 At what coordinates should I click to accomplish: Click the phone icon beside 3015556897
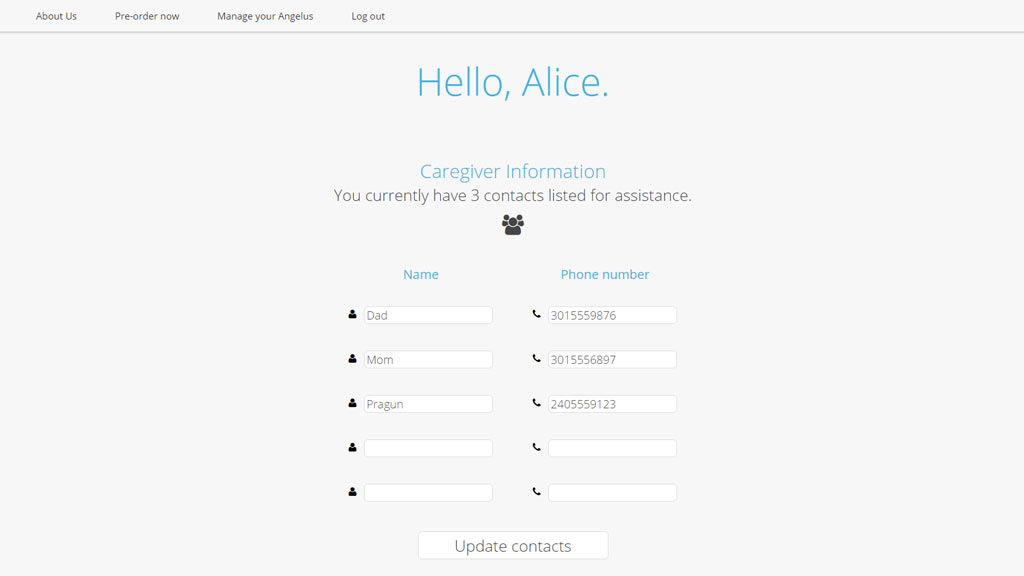[x=537, y=359]
